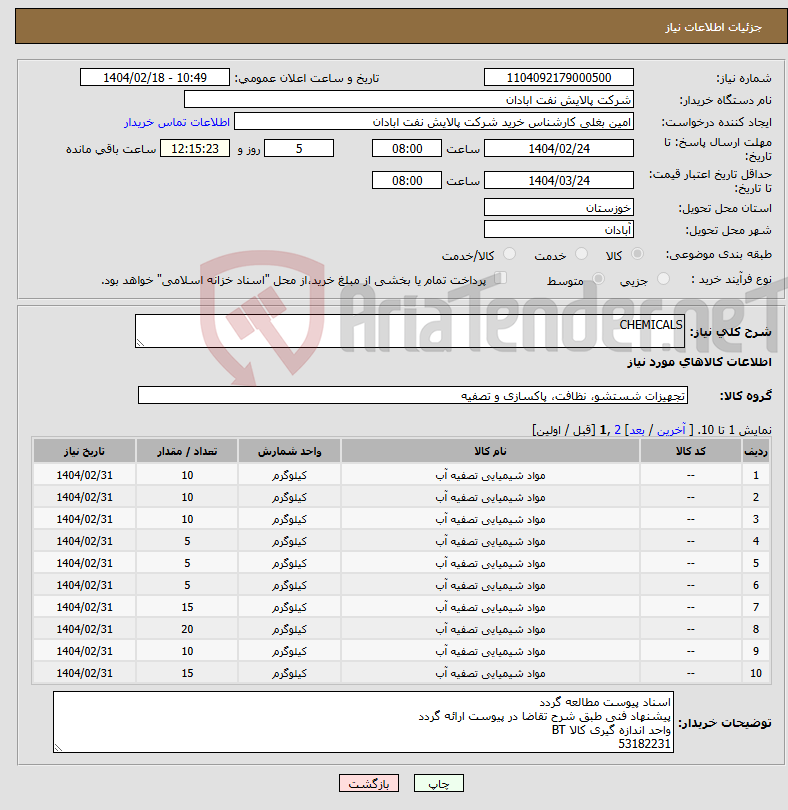Click the ردیف column header
This screenshot has width=788, height=810.
tap(756, 451)
